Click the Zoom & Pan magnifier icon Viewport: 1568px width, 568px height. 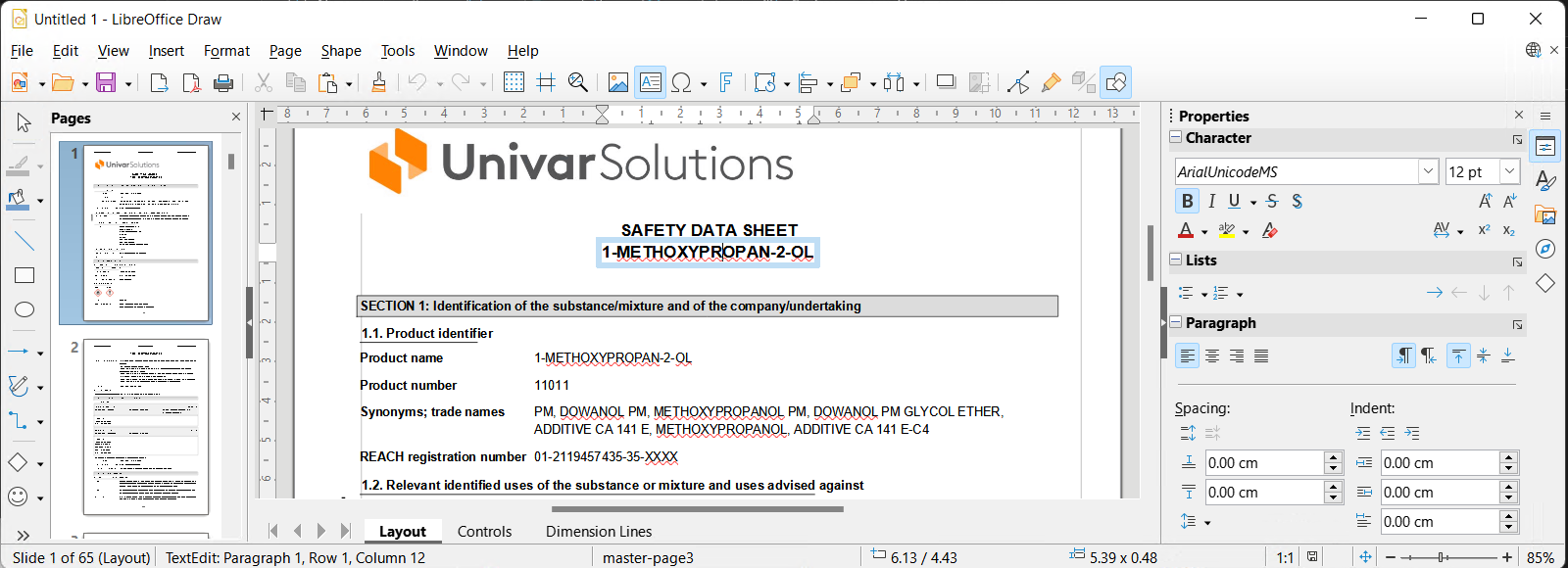[578, 83]
